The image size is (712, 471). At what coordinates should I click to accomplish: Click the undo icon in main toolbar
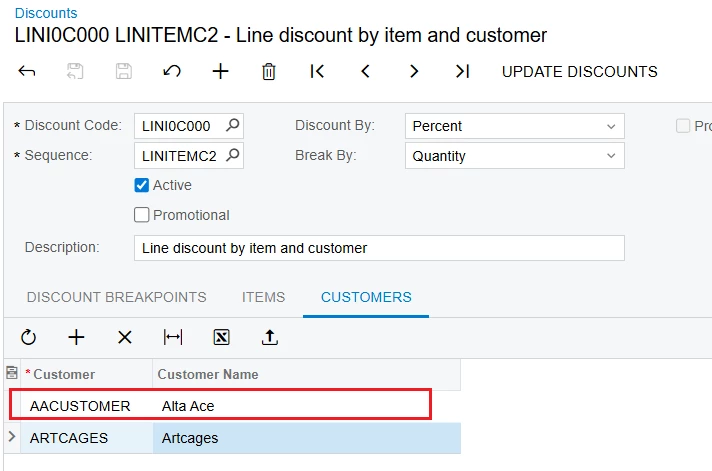pyautogui.click(x=172, y=72)
